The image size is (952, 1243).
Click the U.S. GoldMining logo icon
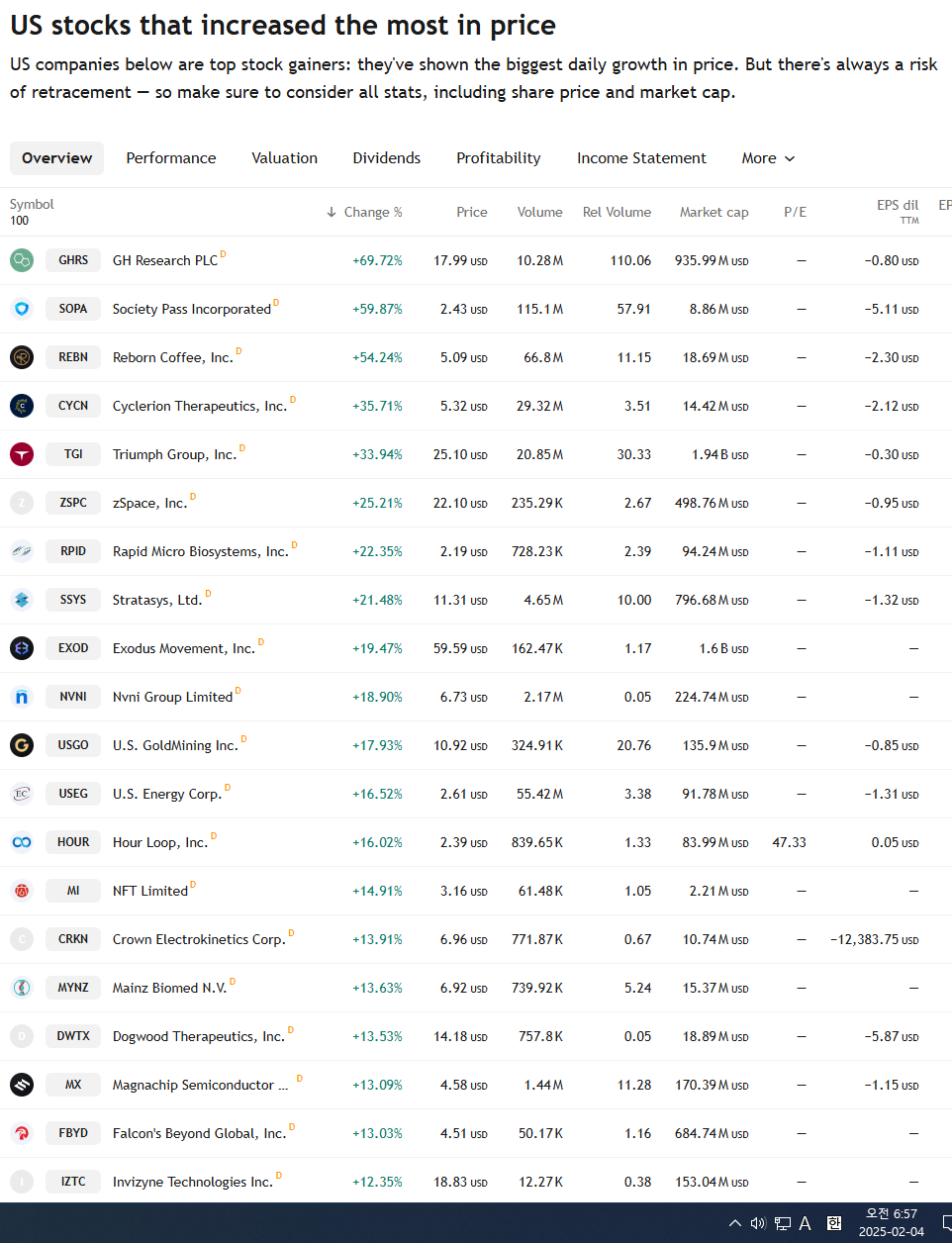pos(22,745)
